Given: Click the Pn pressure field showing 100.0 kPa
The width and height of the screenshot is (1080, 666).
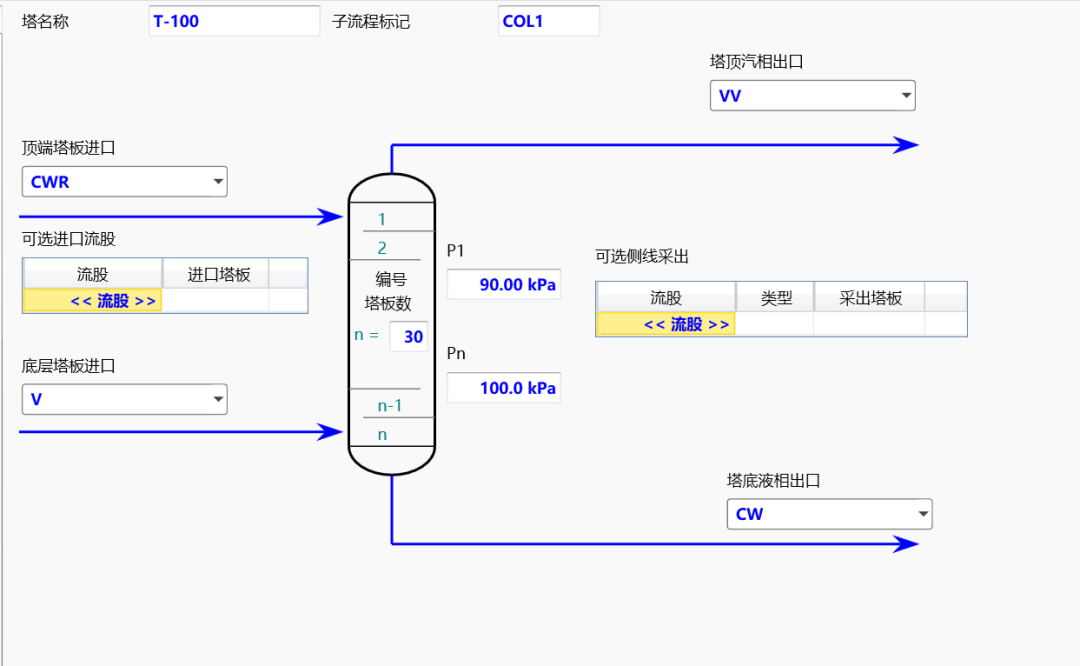Looking at the screenshot, I should coord(503,387).
